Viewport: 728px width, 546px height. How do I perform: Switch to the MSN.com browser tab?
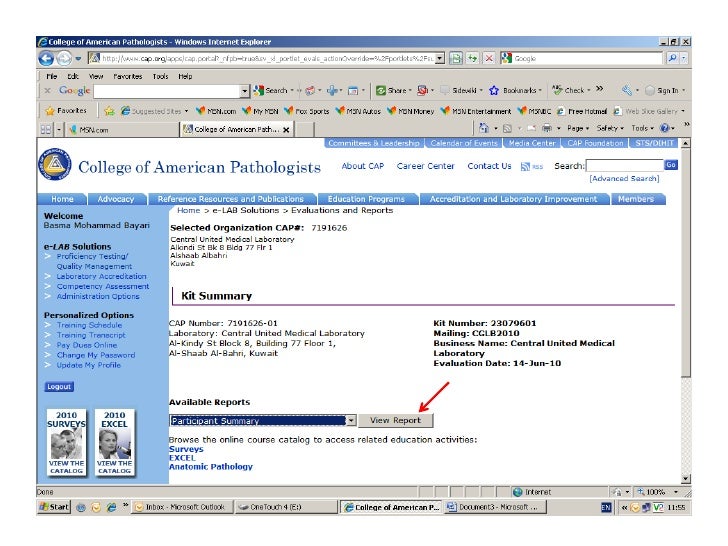pos(122,130)
